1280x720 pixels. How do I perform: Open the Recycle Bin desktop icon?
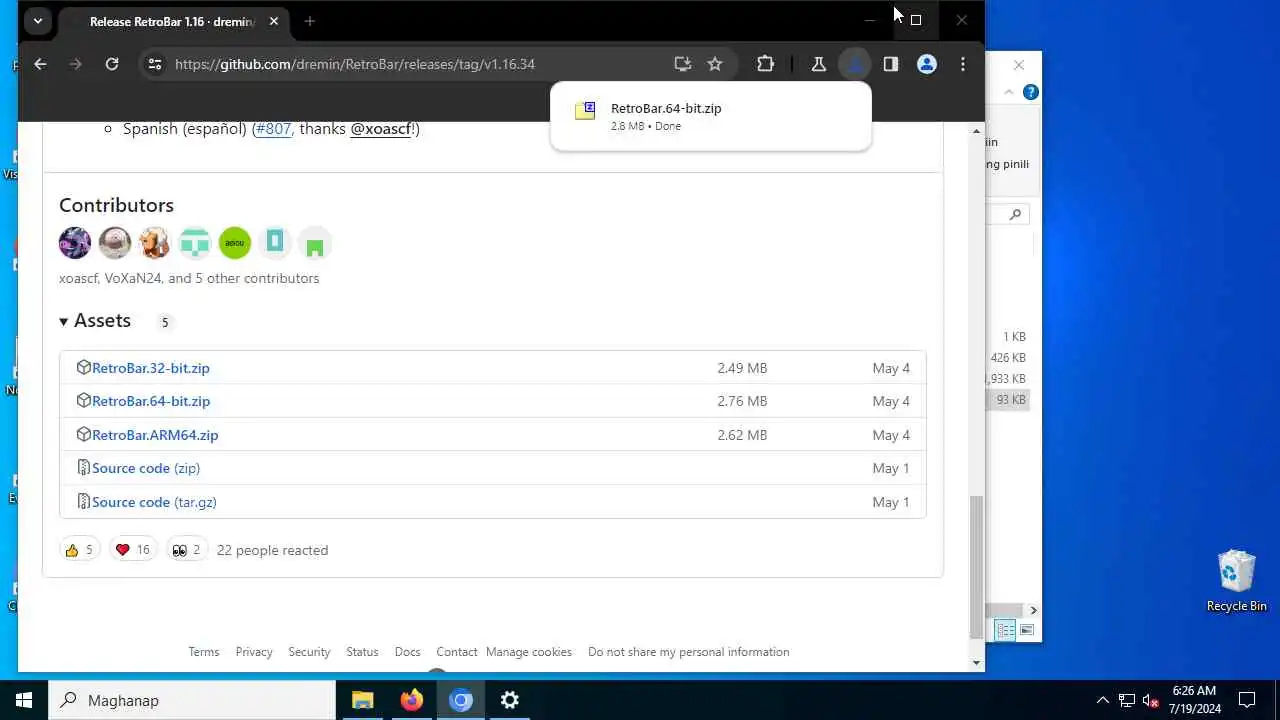1237,581
